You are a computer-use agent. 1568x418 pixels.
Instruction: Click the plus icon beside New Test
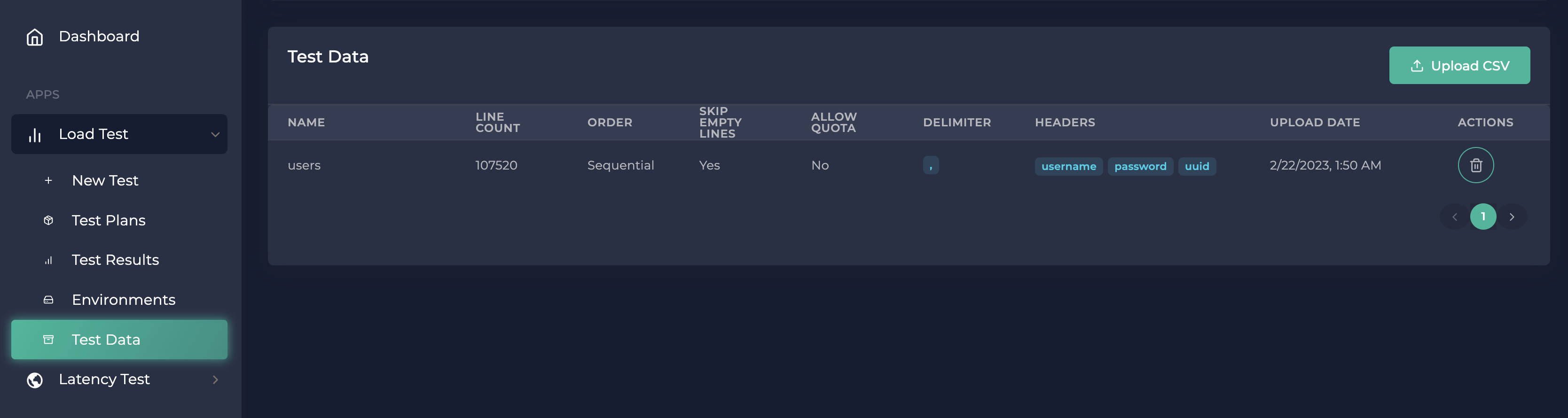(49, 181)
